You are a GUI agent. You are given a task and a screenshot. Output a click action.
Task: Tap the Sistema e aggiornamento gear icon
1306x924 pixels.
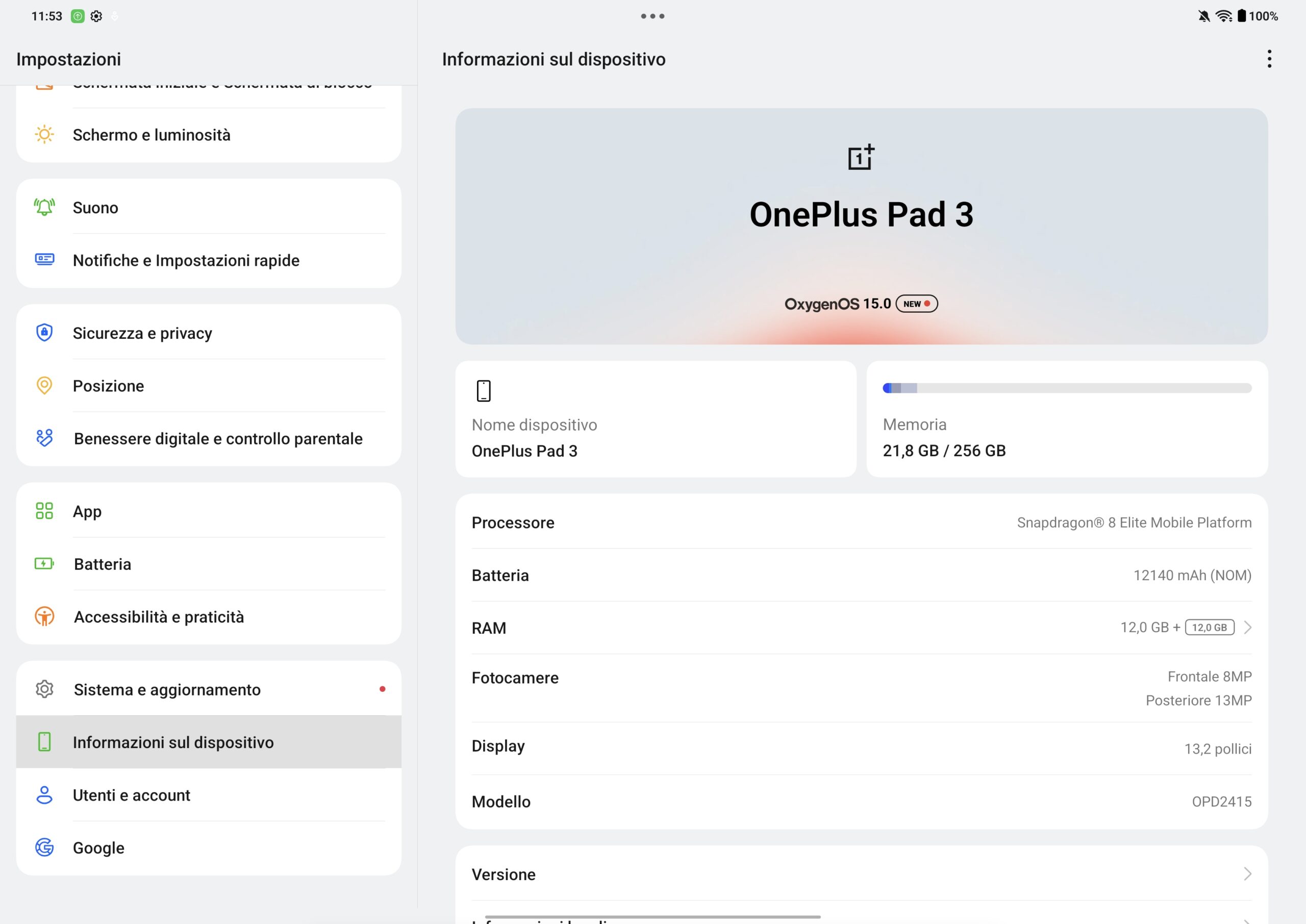[x=44, y=689]
